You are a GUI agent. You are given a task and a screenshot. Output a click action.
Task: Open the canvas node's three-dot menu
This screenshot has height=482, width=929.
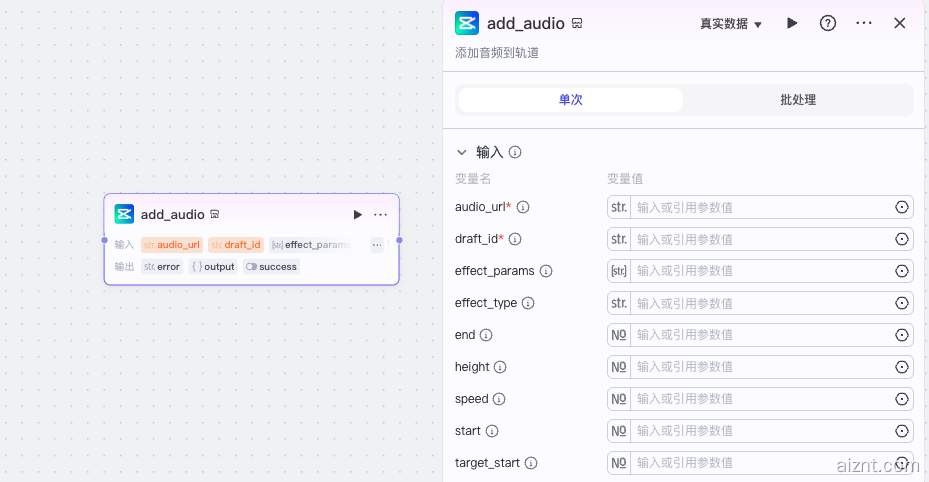(380, 214)
